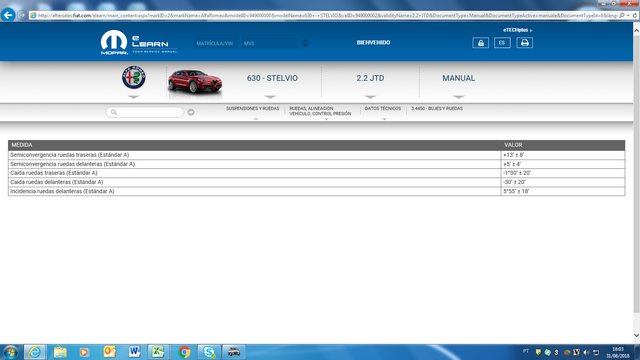The image size is (640, 360).
Task: Open Outlook from the taskbar
Action: (109, 352)
